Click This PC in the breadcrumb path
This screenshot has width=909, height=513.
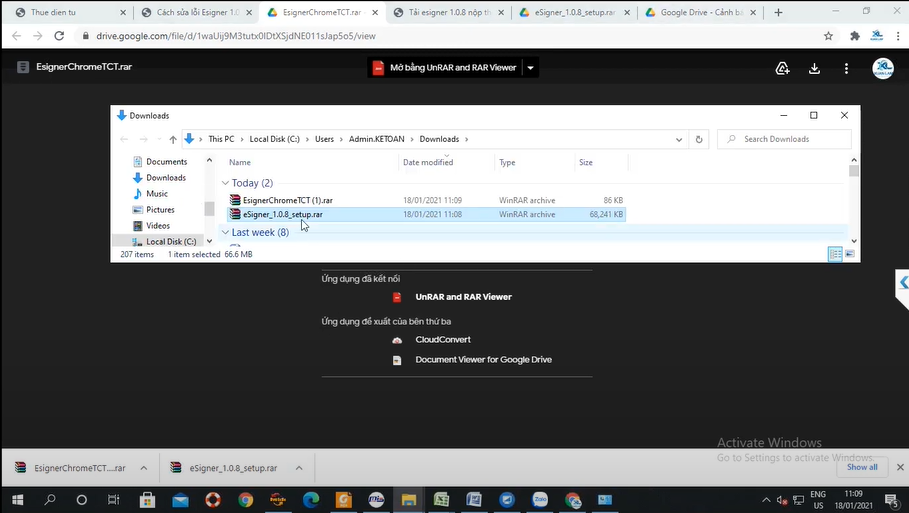pos(221,139)
